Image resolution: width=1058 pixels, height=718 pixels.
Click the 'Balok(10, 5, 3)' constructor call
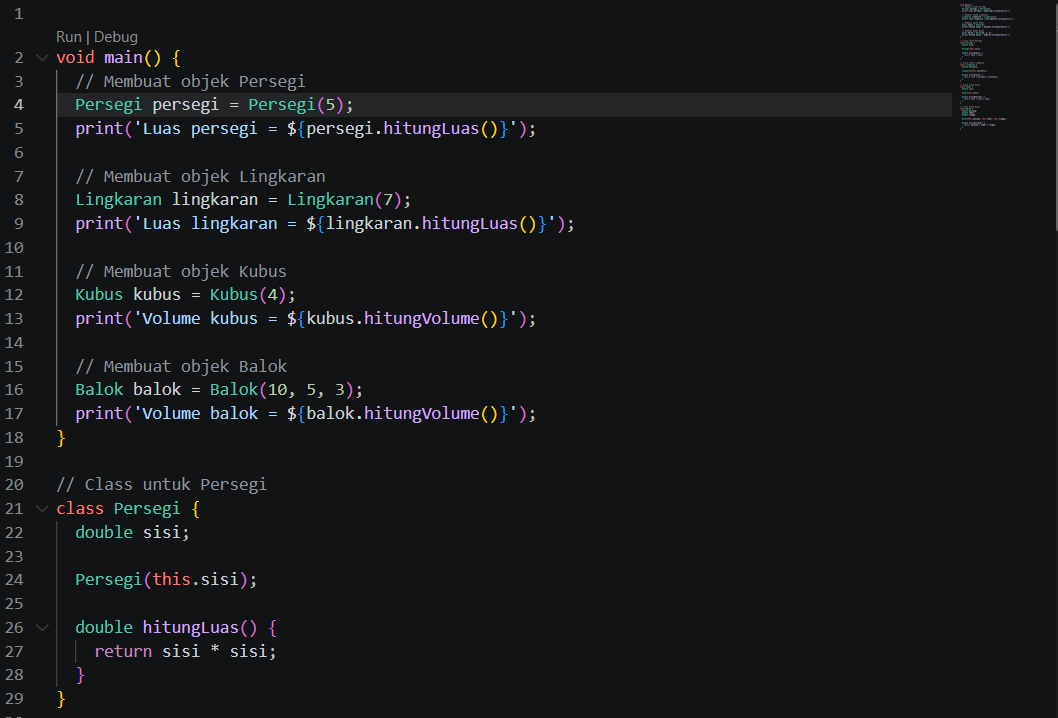[x=282, y=389]
